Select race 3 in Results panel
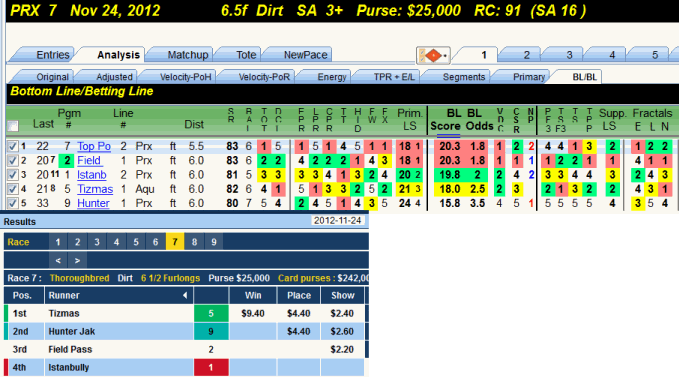Viewport: 679px width, 378px height. click(x=97, y=242)
